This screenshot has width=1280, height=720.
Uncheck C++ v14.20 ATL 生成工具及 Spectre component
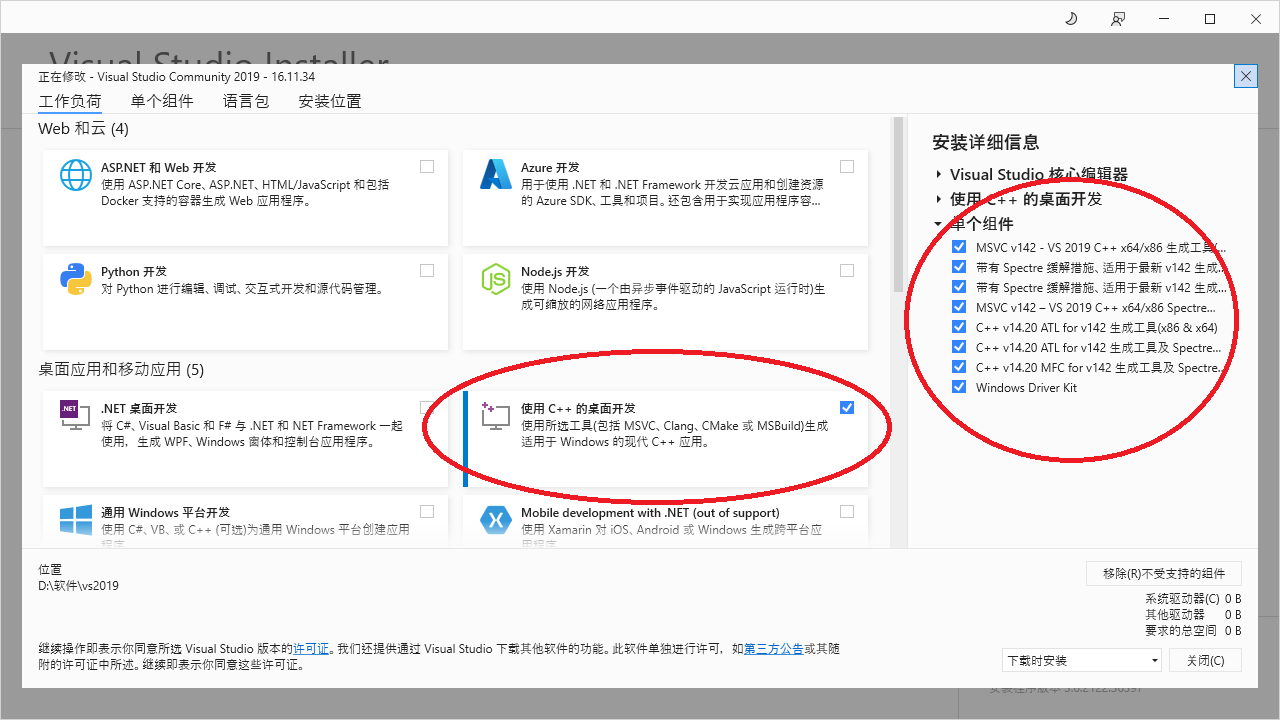click(x=959, y=347)
